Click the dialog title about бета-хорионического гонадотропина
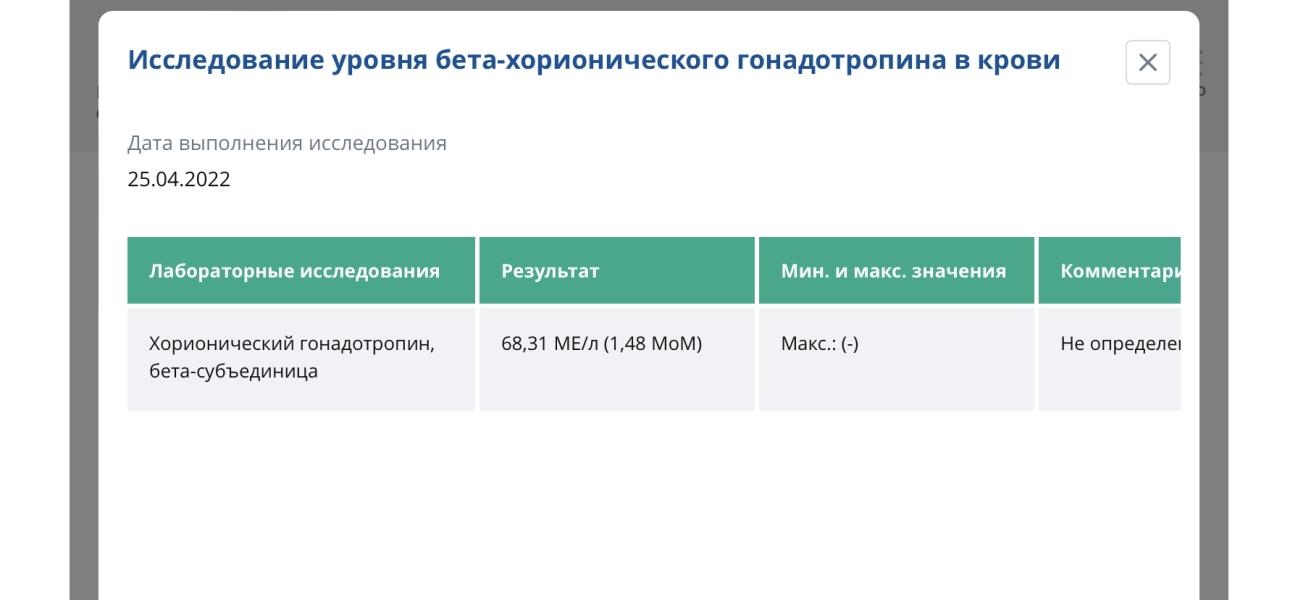The image size is (1297, 600). (x=594, y=60)
